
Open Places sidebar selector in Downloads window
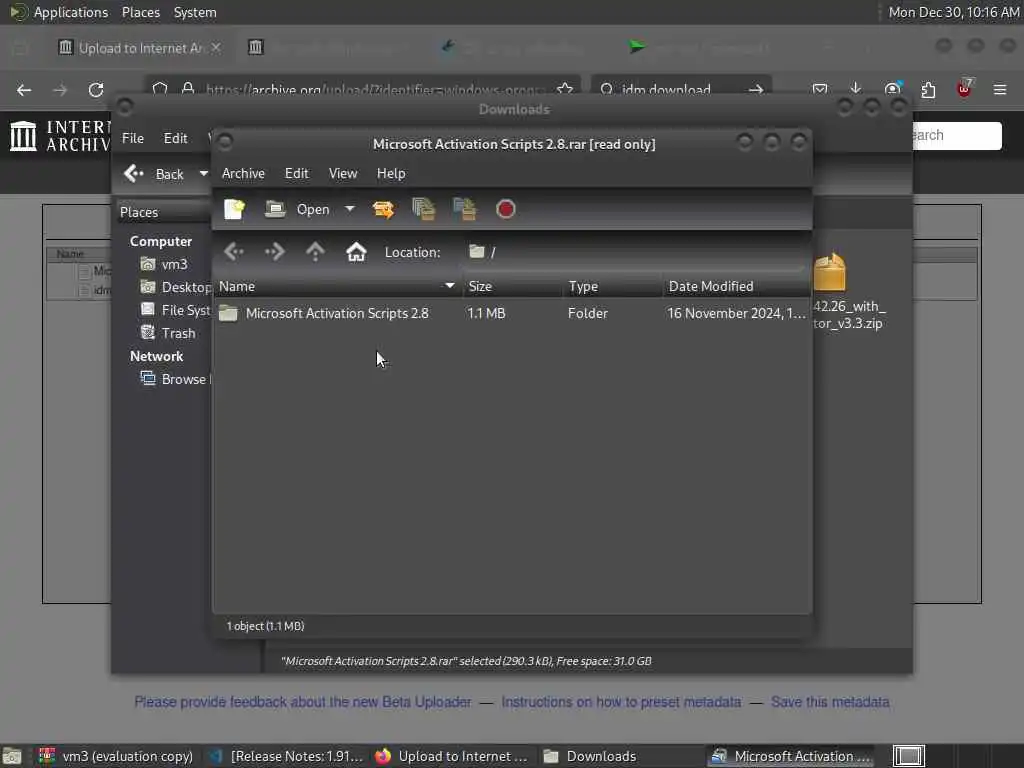click(163, 212)
